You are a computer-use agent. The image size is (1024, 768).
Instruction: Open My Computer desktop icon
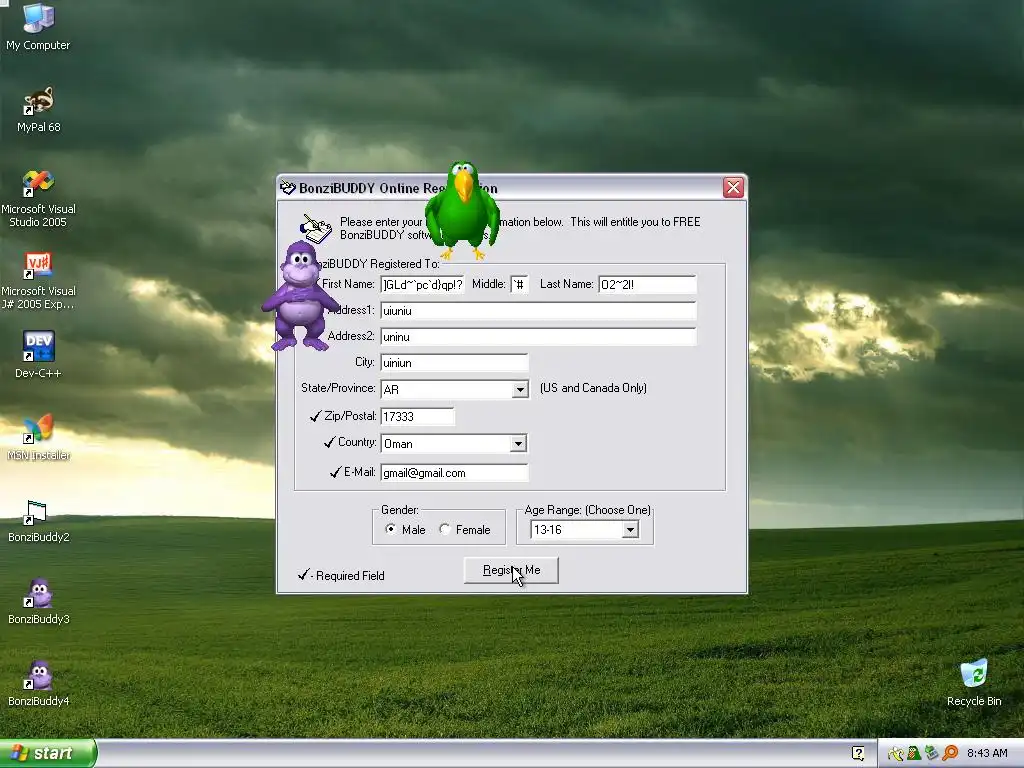(38, 27)
